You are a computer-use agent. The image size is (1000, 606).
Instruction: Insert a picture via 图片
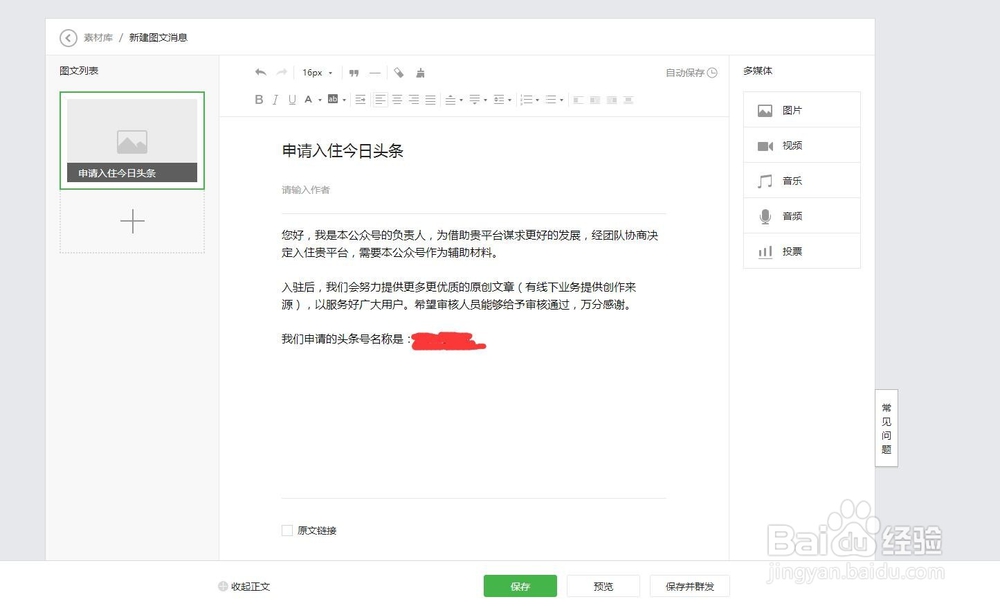[x=802, y=110]
